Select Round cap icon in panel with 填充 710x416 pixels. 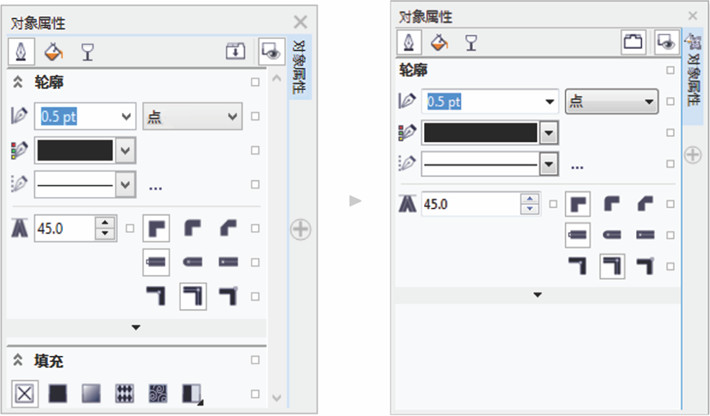coord(192,262)
